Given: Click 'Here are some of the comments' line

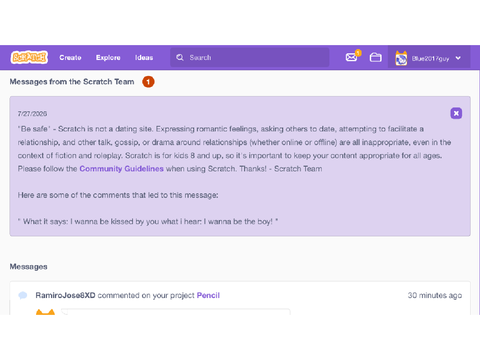Looking at the screenshot, I should point(118,195).
